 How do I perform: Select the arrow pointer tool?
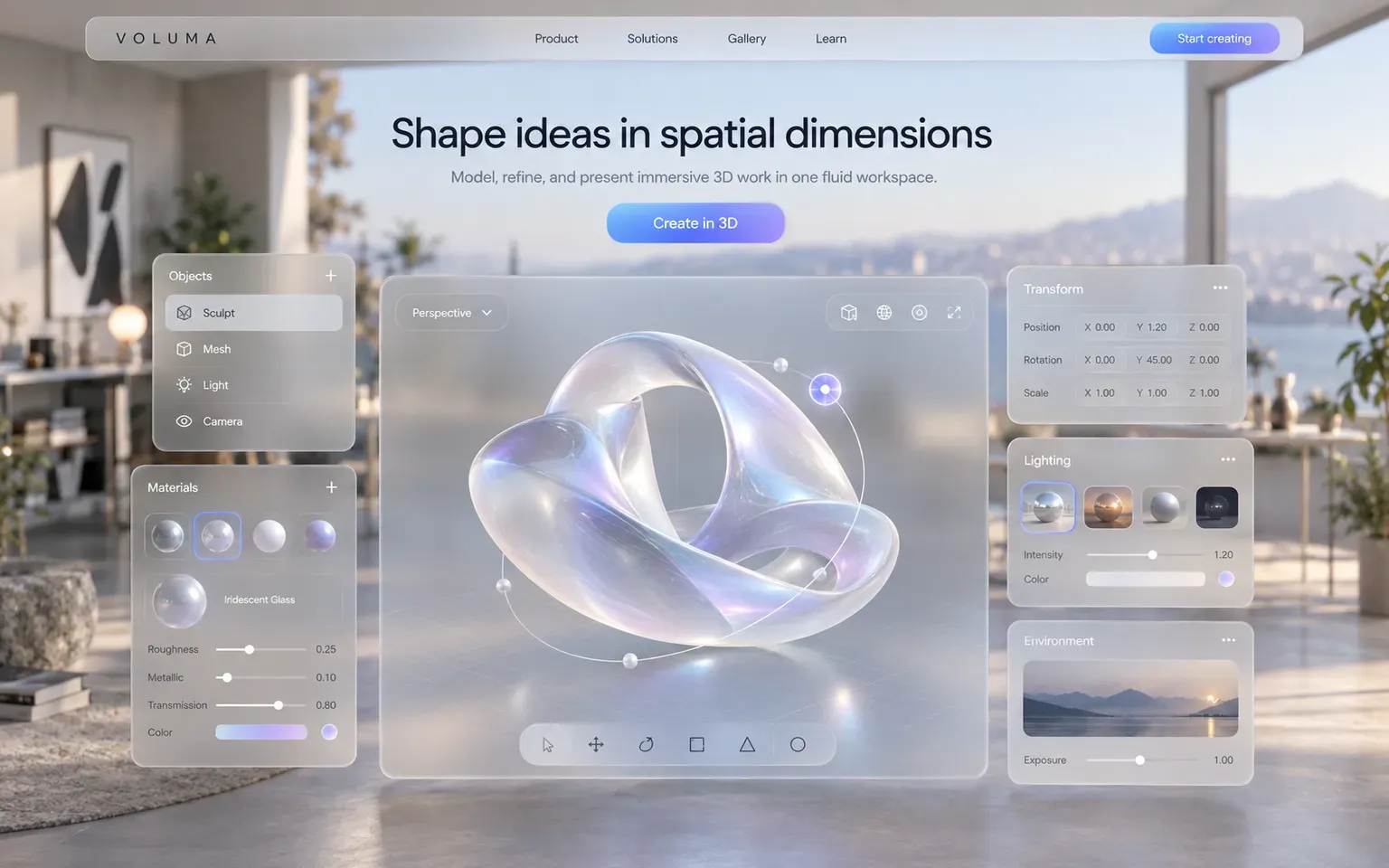[548, 745]
